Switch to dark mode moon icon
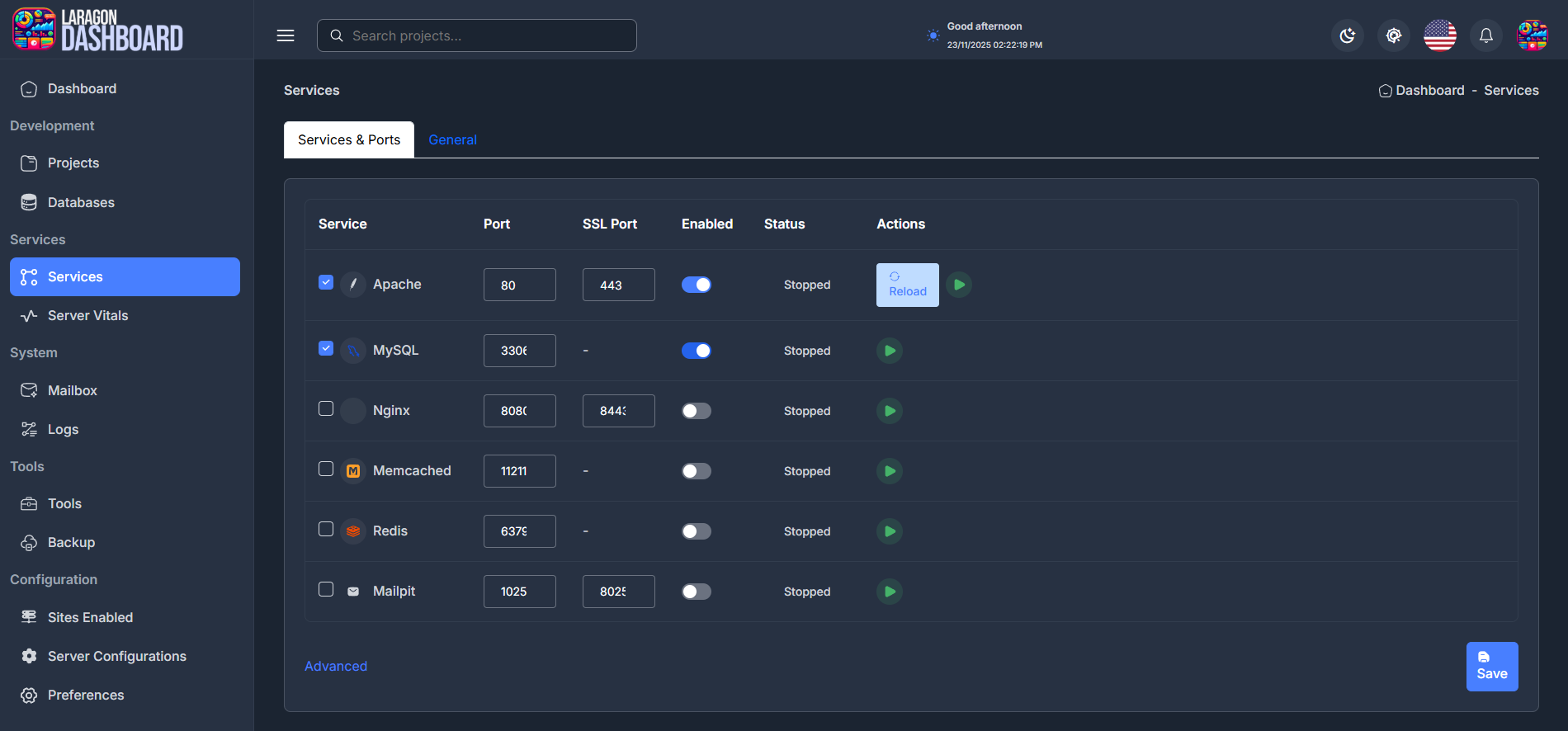Viewport: 1568px width, 731px height. click(x=1348, y=35)
